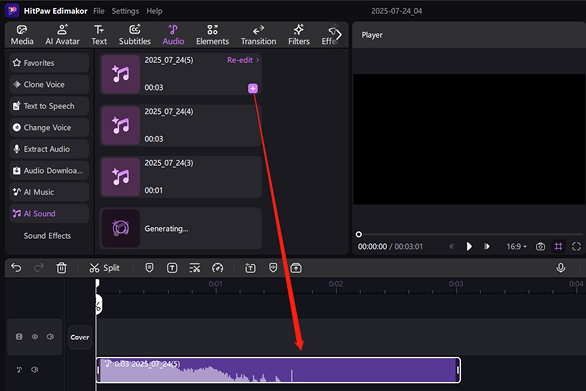This screenshot has height=391, width=586.
Task: Open the Help menu
Action: click(x=154, y=11)
